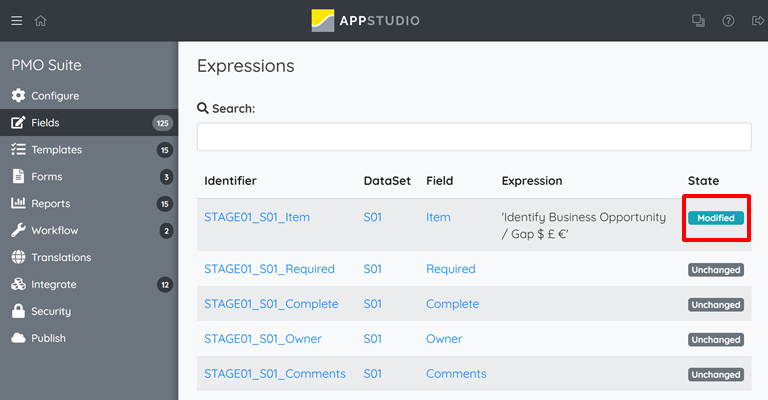Open the hamburger menu icon

(17, 21)
